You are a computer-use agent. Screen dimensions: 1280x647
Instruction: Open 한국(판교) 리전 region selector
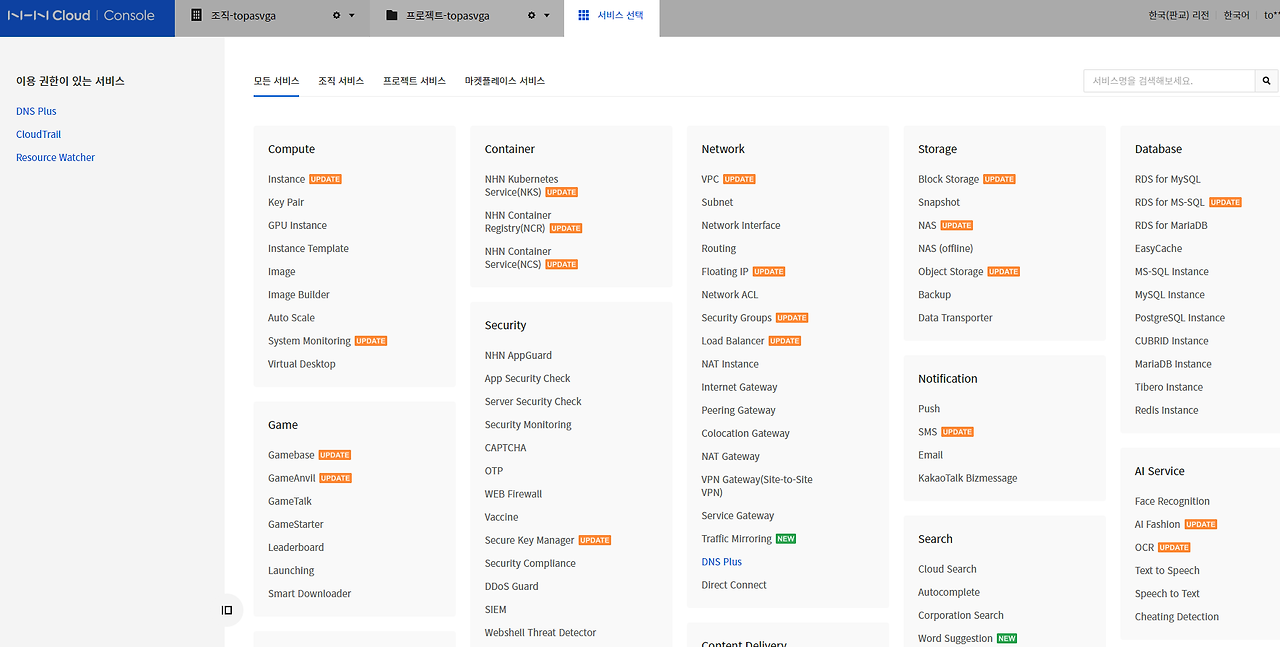pos(1179,16)
